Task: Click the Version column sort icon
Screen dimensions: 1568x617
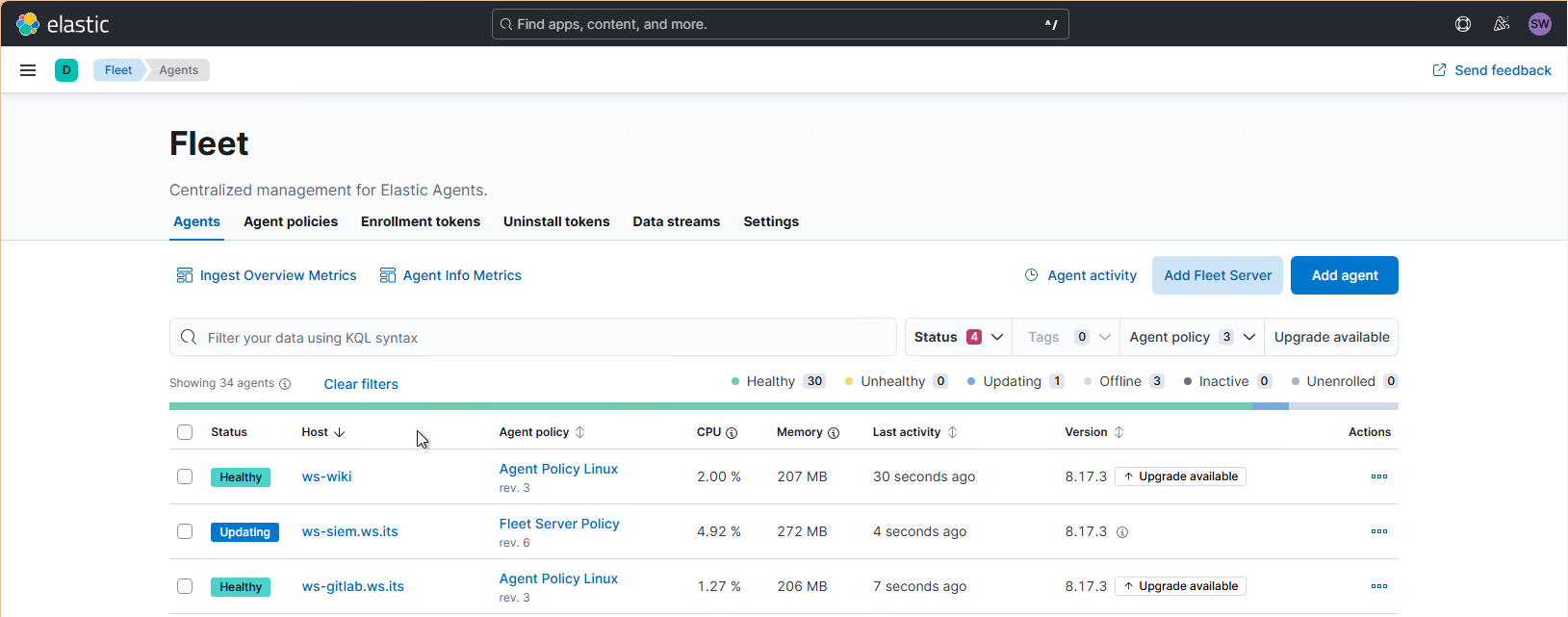Action: click(x=1119, y=432)
